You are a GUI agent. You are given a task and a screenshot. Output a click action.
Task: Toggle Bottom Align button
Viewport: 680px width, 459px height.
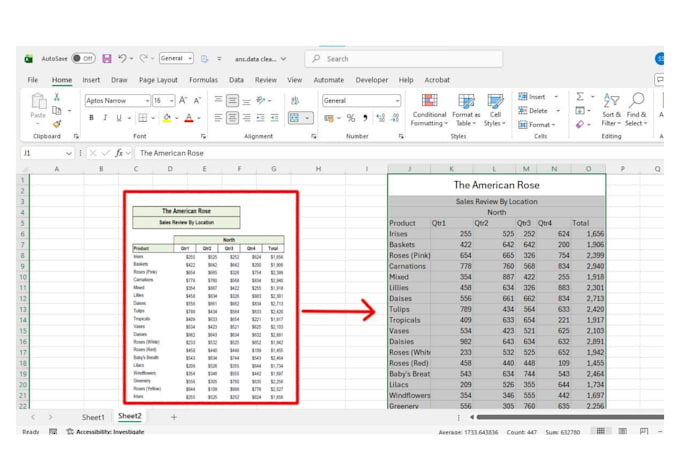click(246, 101)
